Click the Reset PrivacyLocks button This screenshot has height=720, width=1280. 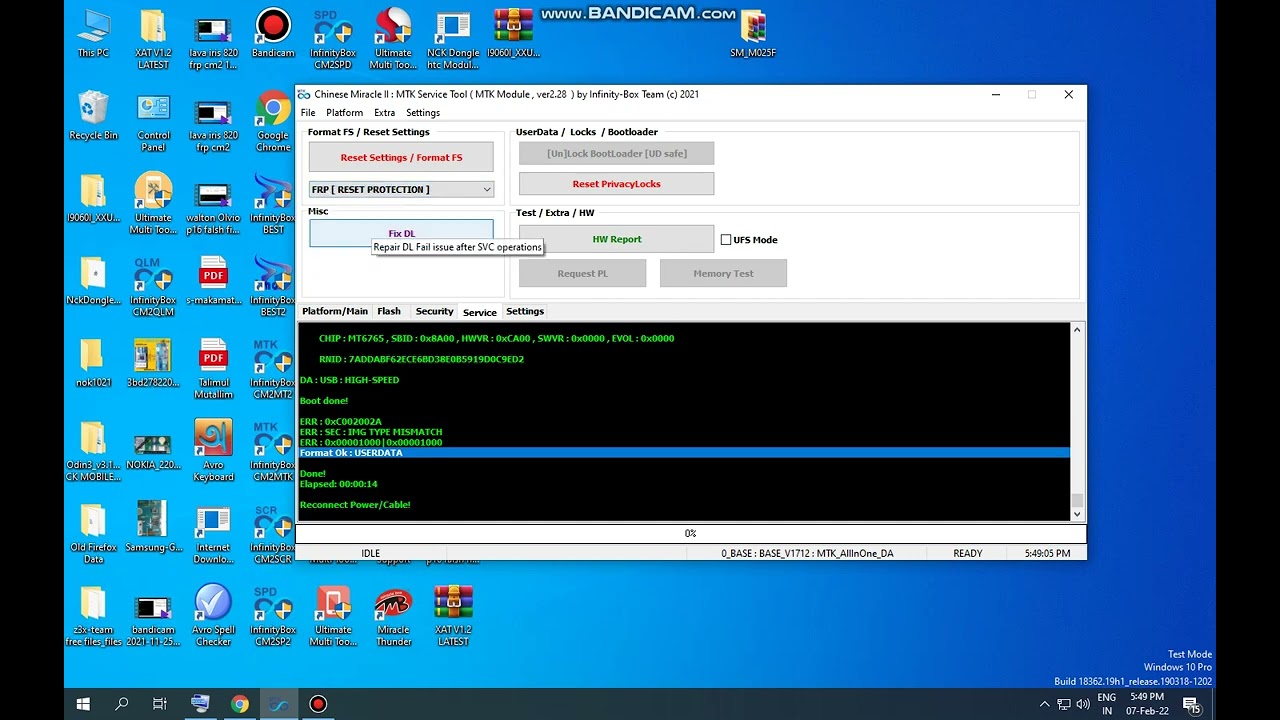pos(616,184)
